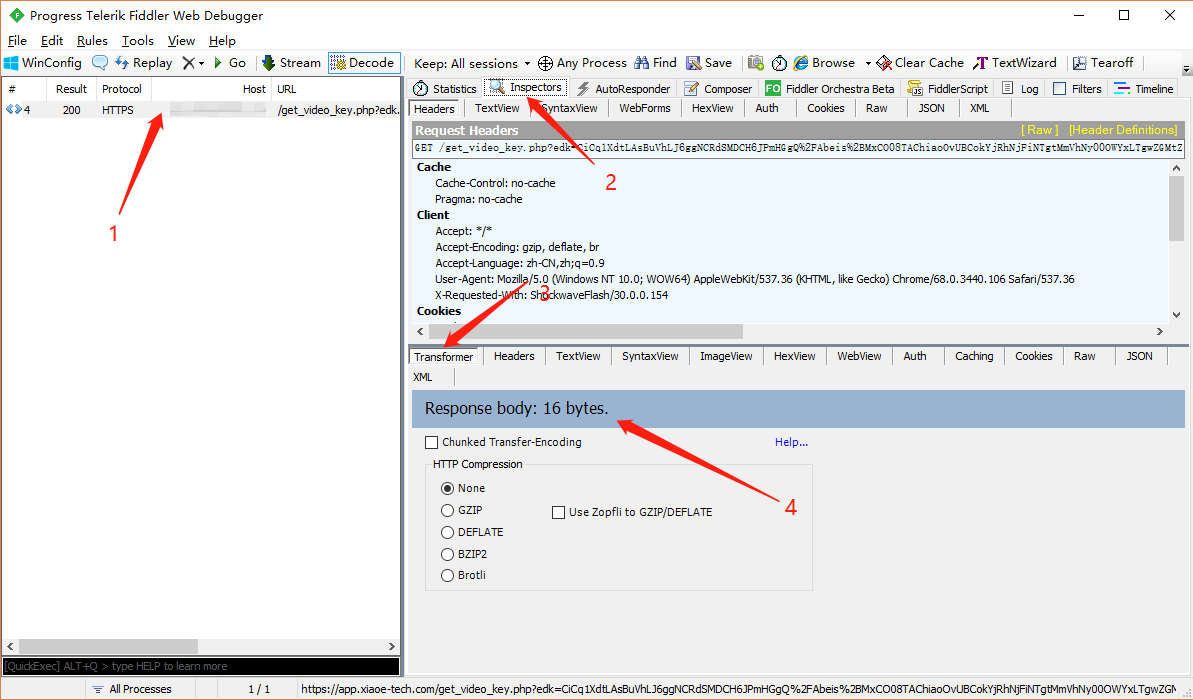Open the FiddlerScript tab
This screenshot has height=700, width=1193.
(x=947, y=89)
